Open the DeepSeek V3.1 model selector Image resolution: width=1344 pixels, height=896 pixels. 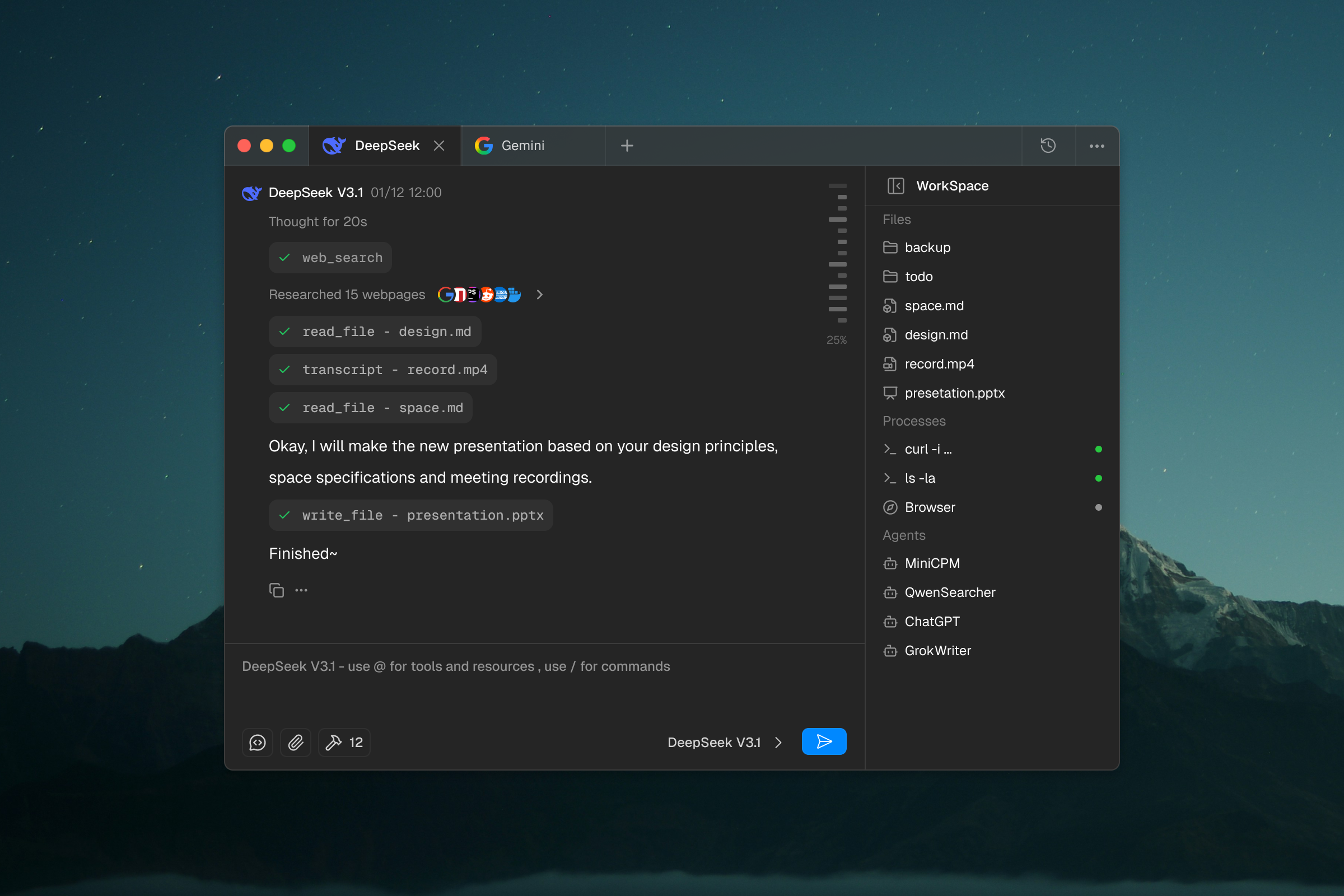click(724, 743)
